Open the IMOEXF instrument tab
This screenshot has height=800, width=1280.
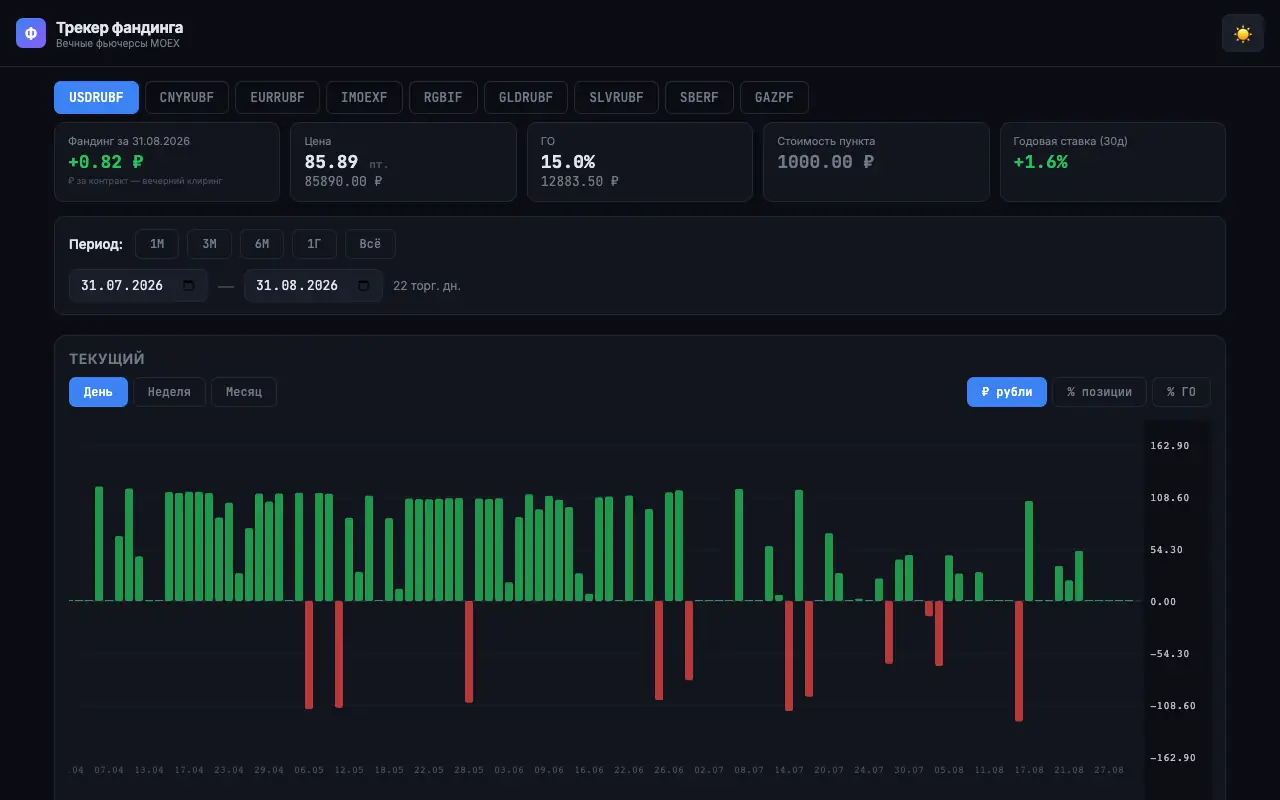364,98
